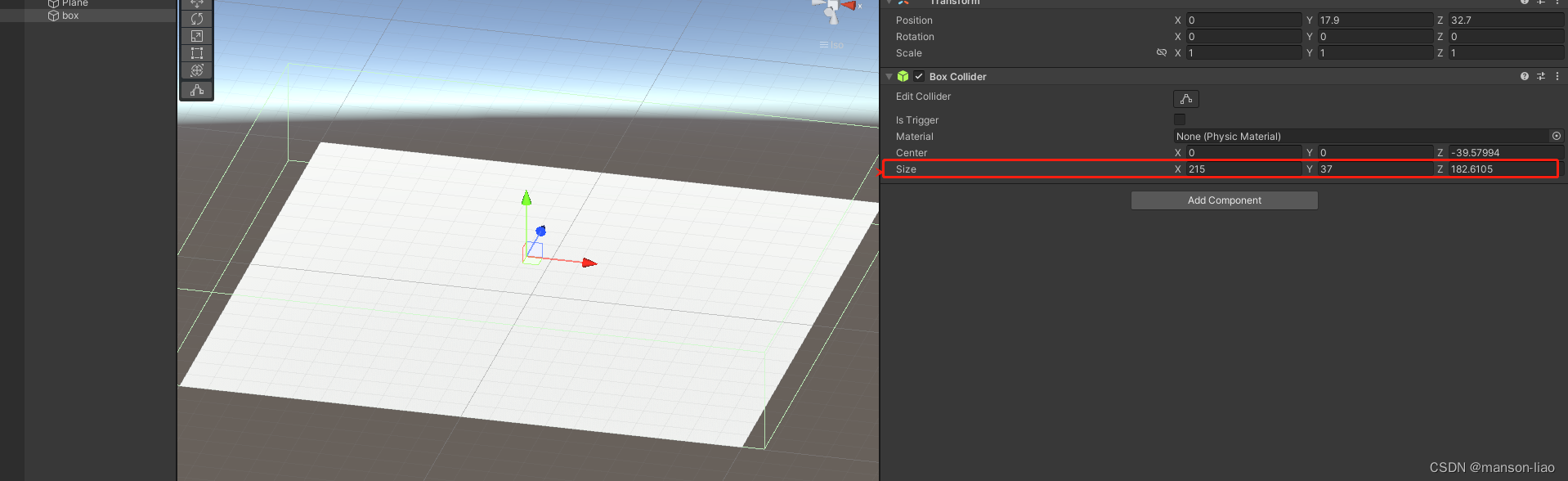1568x481 pixels.
Task: Click the Position X field
Action: 1243,20
